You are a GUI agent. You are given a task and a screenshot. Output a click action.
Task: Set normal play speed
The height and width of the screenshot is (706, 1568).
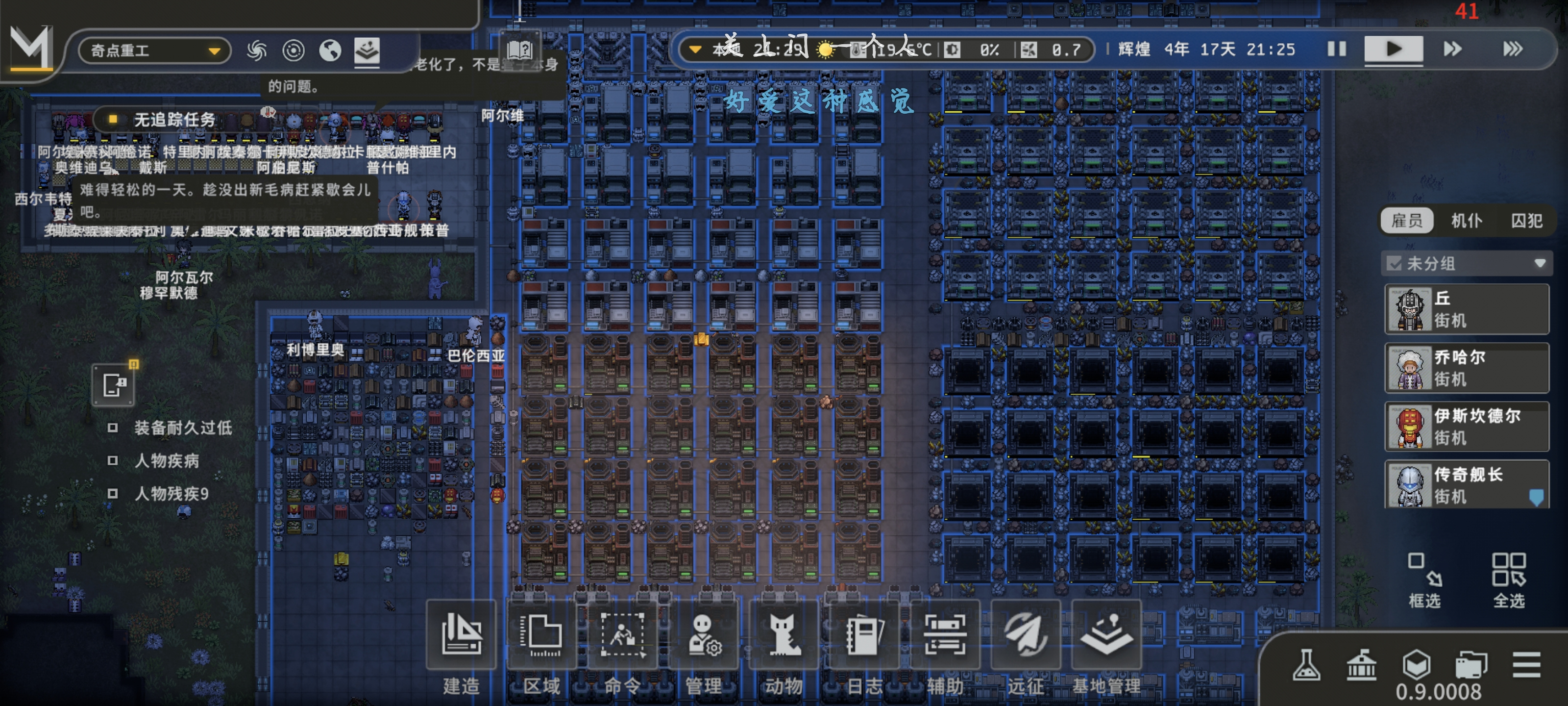[x=1393, y=49]
